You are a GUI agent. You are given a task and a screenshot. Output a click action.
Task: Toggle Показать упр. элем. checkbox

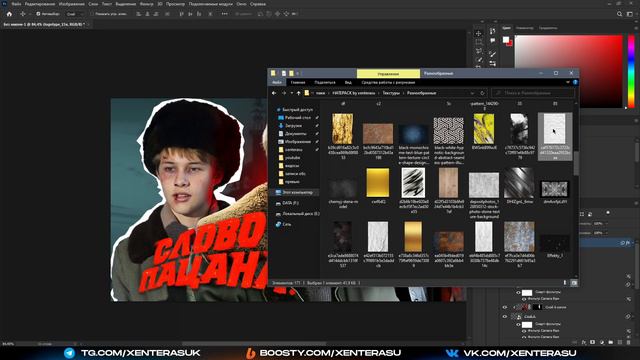pyautogui.click(x=92, y=14)
